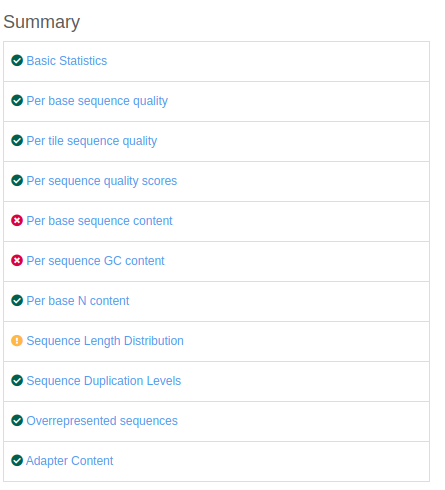
Task: Go to Sequence Length Distribution section
Action: (x=105, y=341)
